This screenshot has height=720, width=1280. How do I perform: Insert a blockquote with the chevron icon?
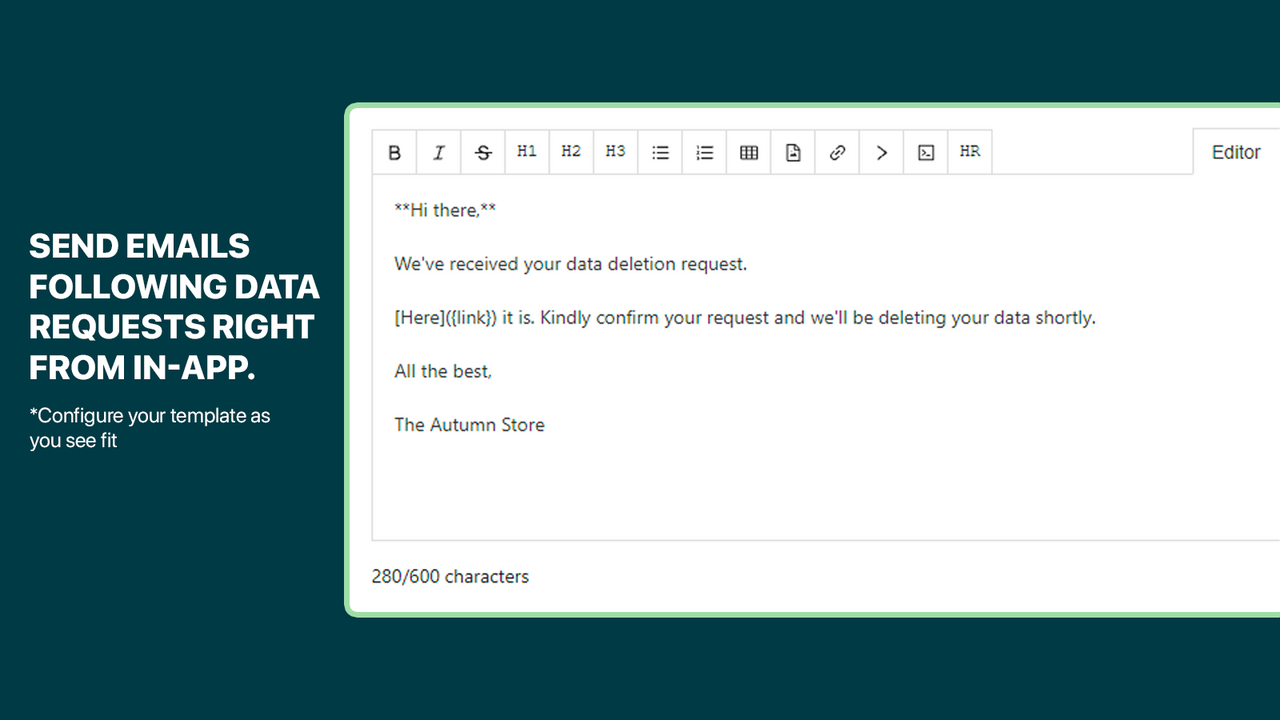tap(881, 153)
